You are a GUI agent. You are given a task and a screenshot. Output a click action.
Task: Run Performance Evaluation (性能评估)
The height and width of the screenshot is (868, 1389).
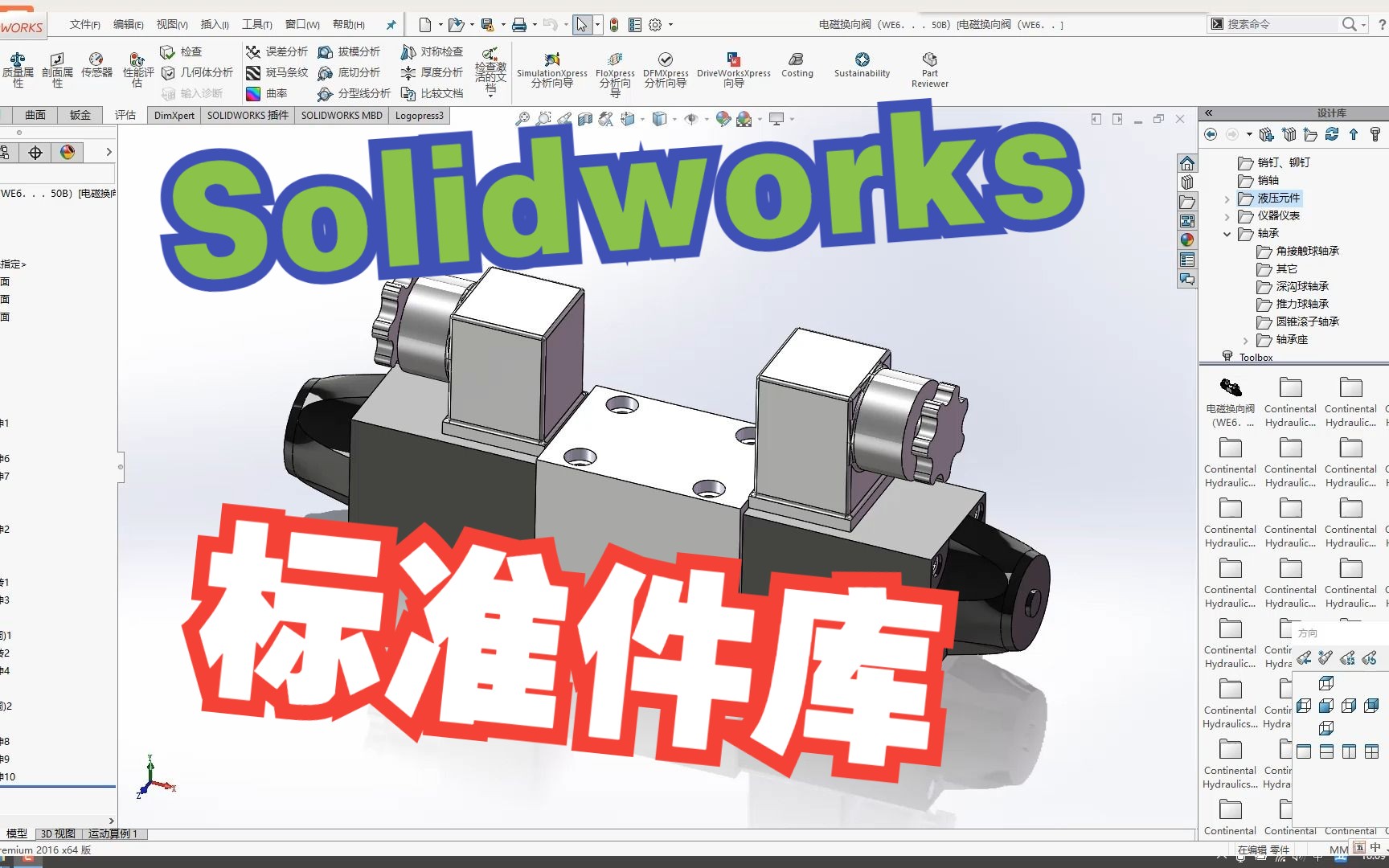click(x=137, y=70)
